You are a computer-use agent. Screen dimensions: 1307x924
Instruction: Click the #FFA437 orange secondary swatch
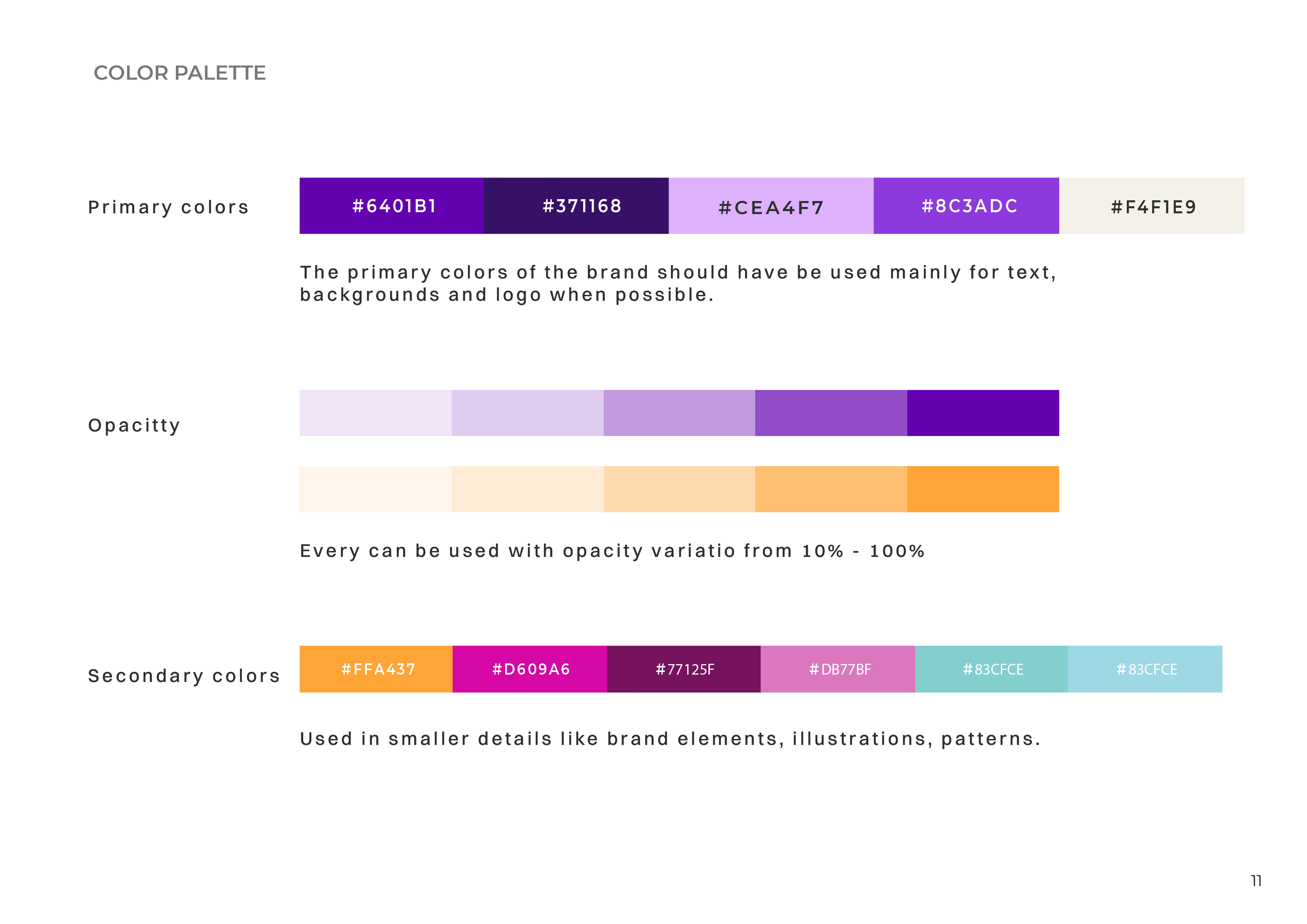tap(376, 669)
